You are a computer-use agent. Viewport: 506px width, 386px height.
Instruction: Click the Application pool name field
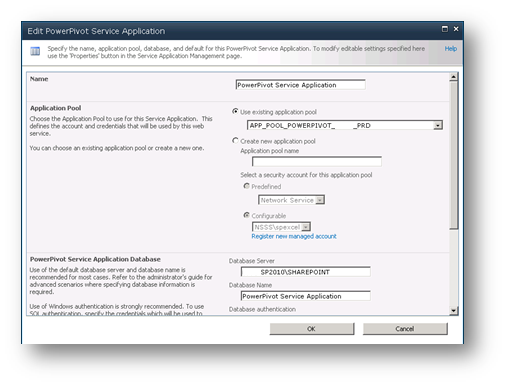click(317, 162)
